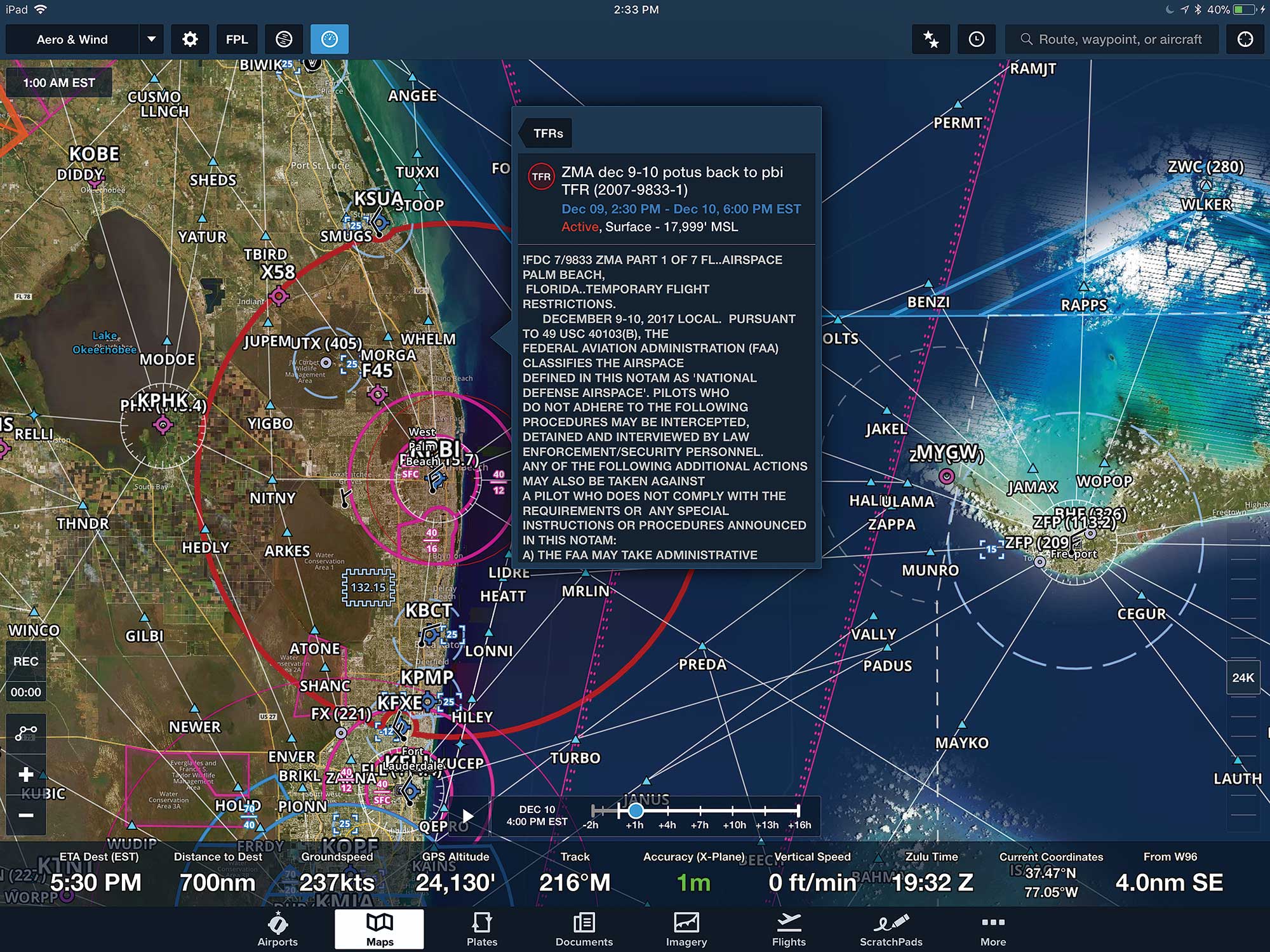Open the ScratchPads tab
The height and width of the screenshot is (952, 1270).
[891, 930]
